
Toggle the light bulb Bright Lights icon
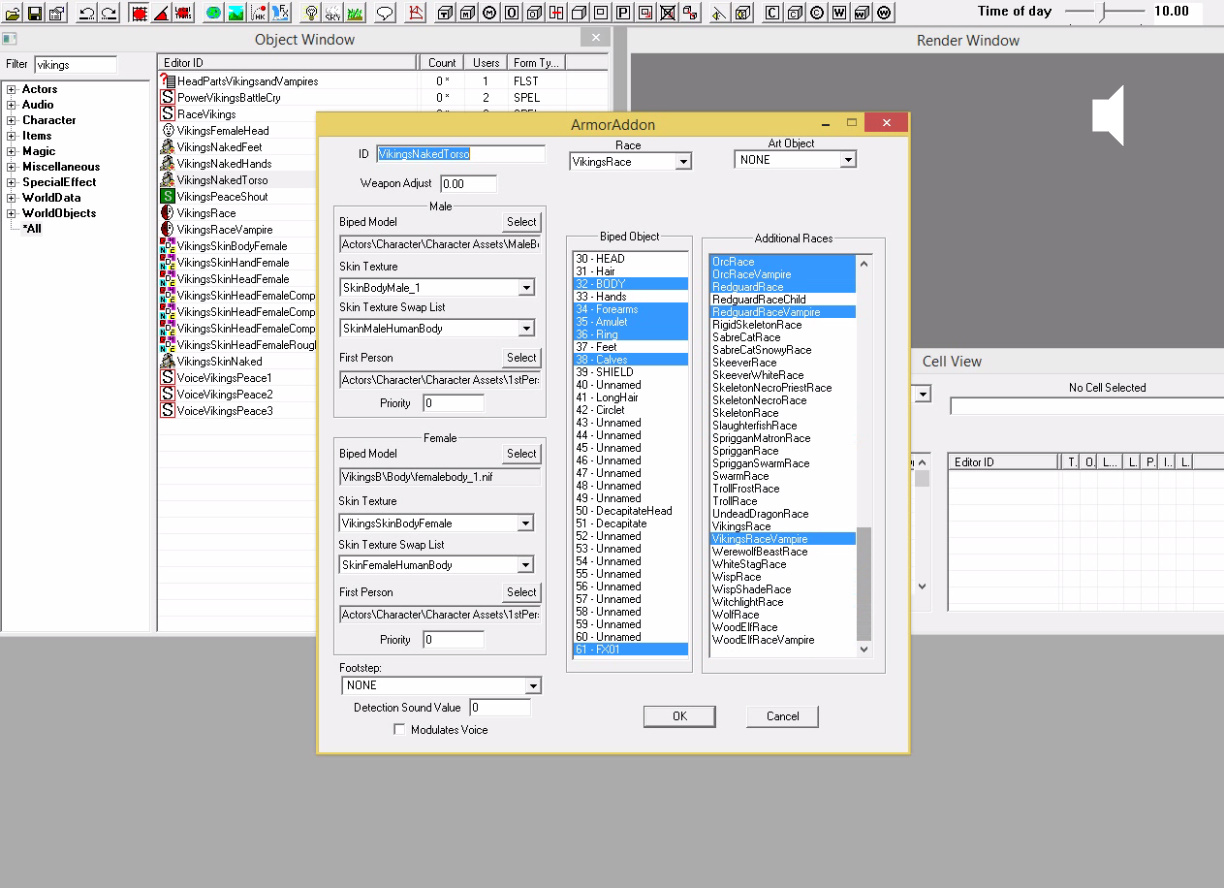tap(312, 13)
